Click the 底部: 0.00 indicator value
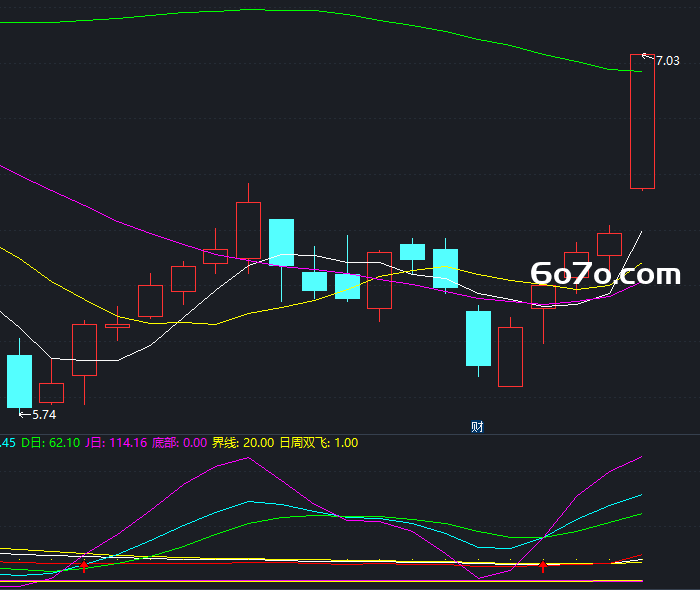Image resolution: width=700 pixels, height=590 pixels. point(179,443)
